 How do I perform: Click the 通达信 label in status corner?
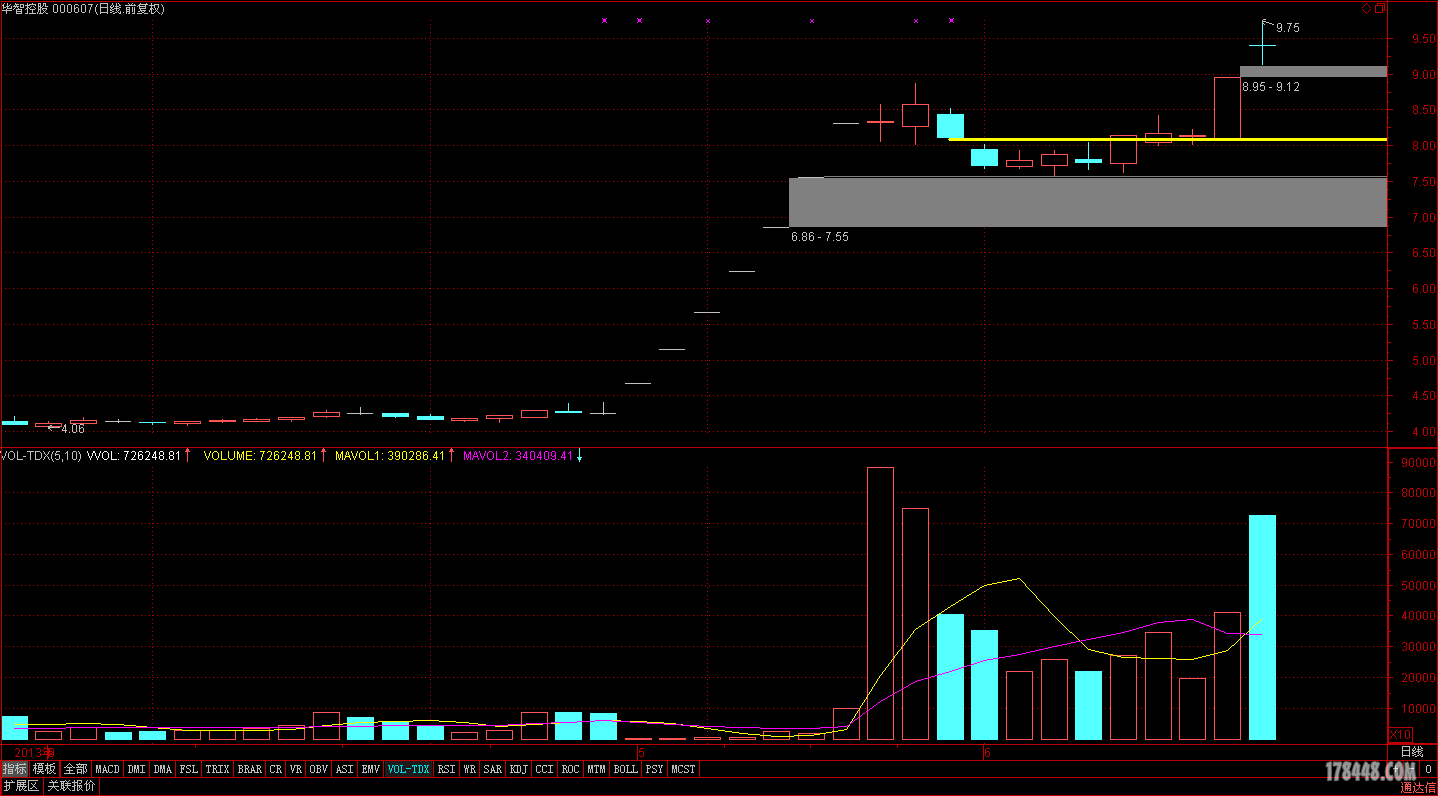pyautogui.click(x=1417, y=788)
